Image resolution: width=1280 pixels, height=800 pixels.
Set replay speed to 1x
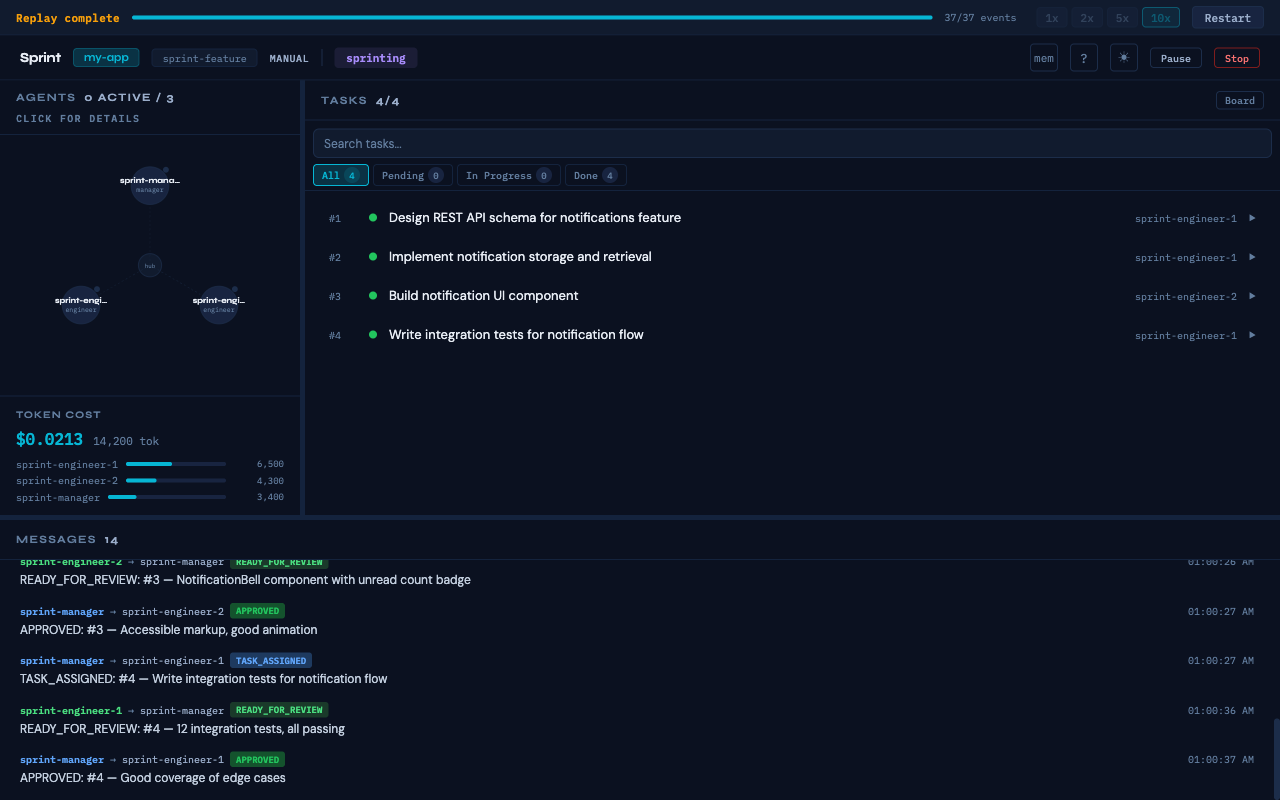tap(1052, 18)
